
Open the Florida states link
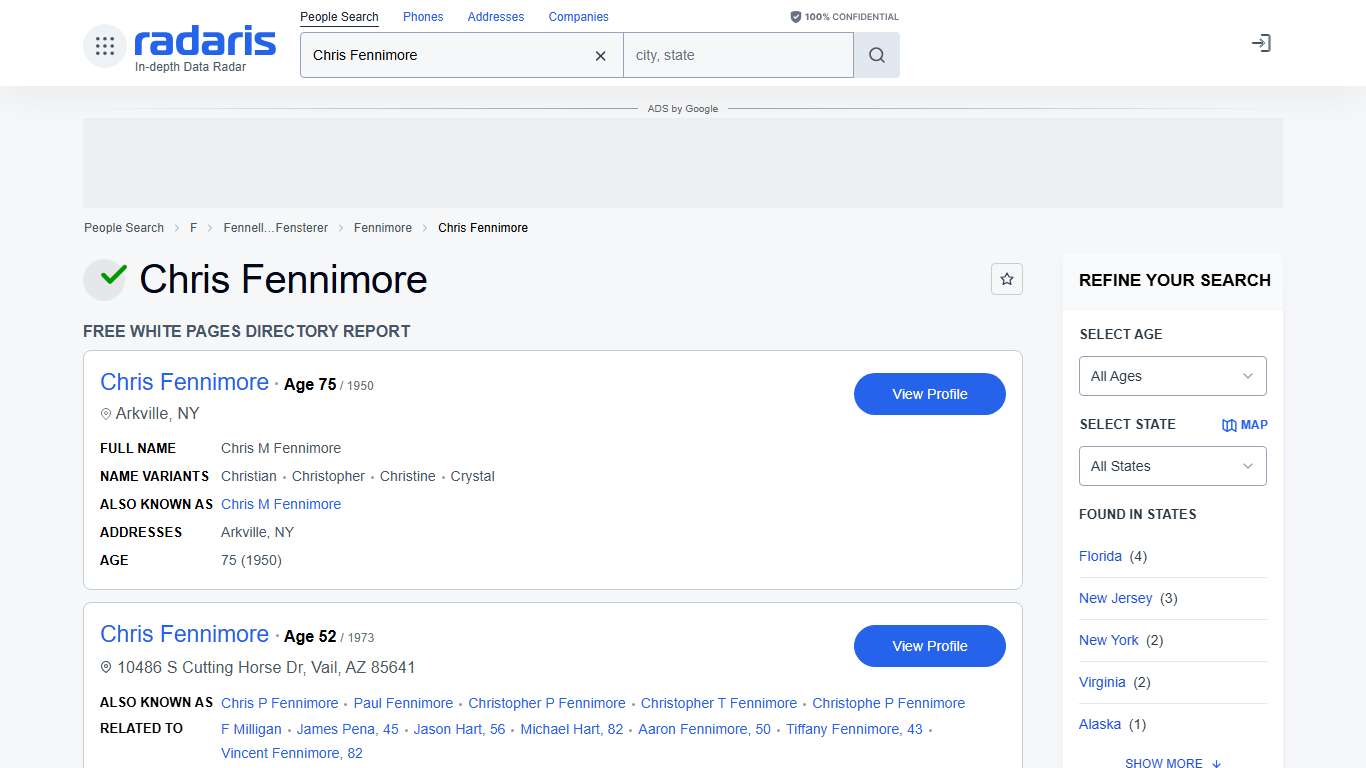pyautogui.click(x=1100, y=556)
